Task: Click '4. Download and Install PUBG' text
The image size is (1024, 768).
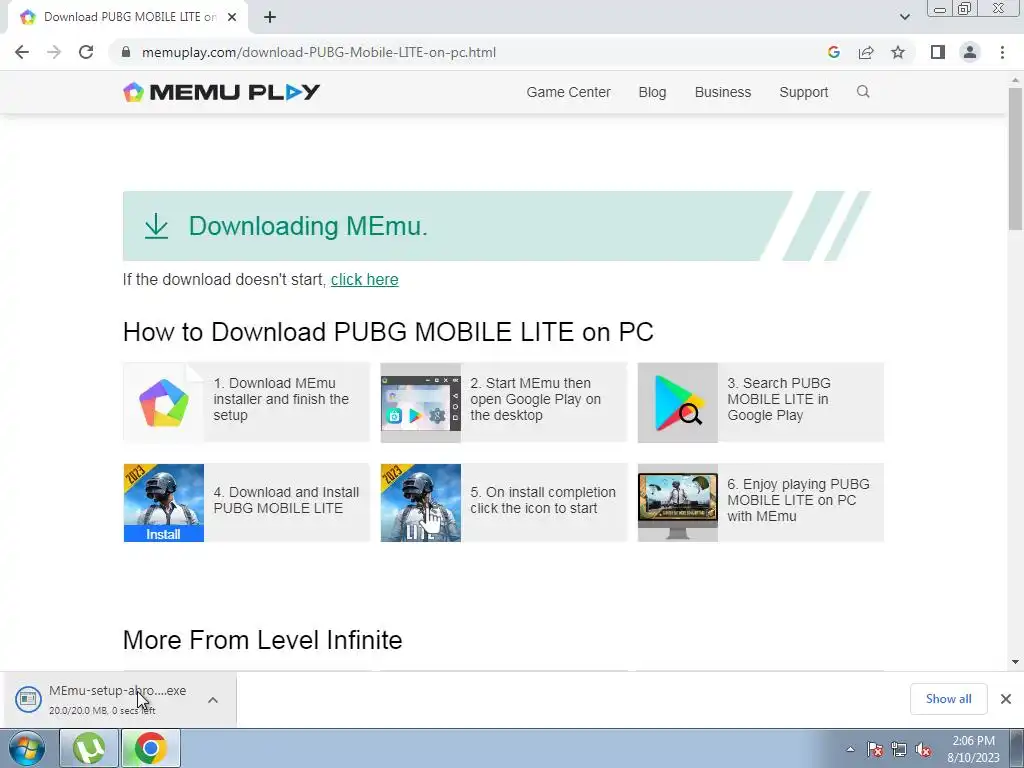Action: (286, 500)
